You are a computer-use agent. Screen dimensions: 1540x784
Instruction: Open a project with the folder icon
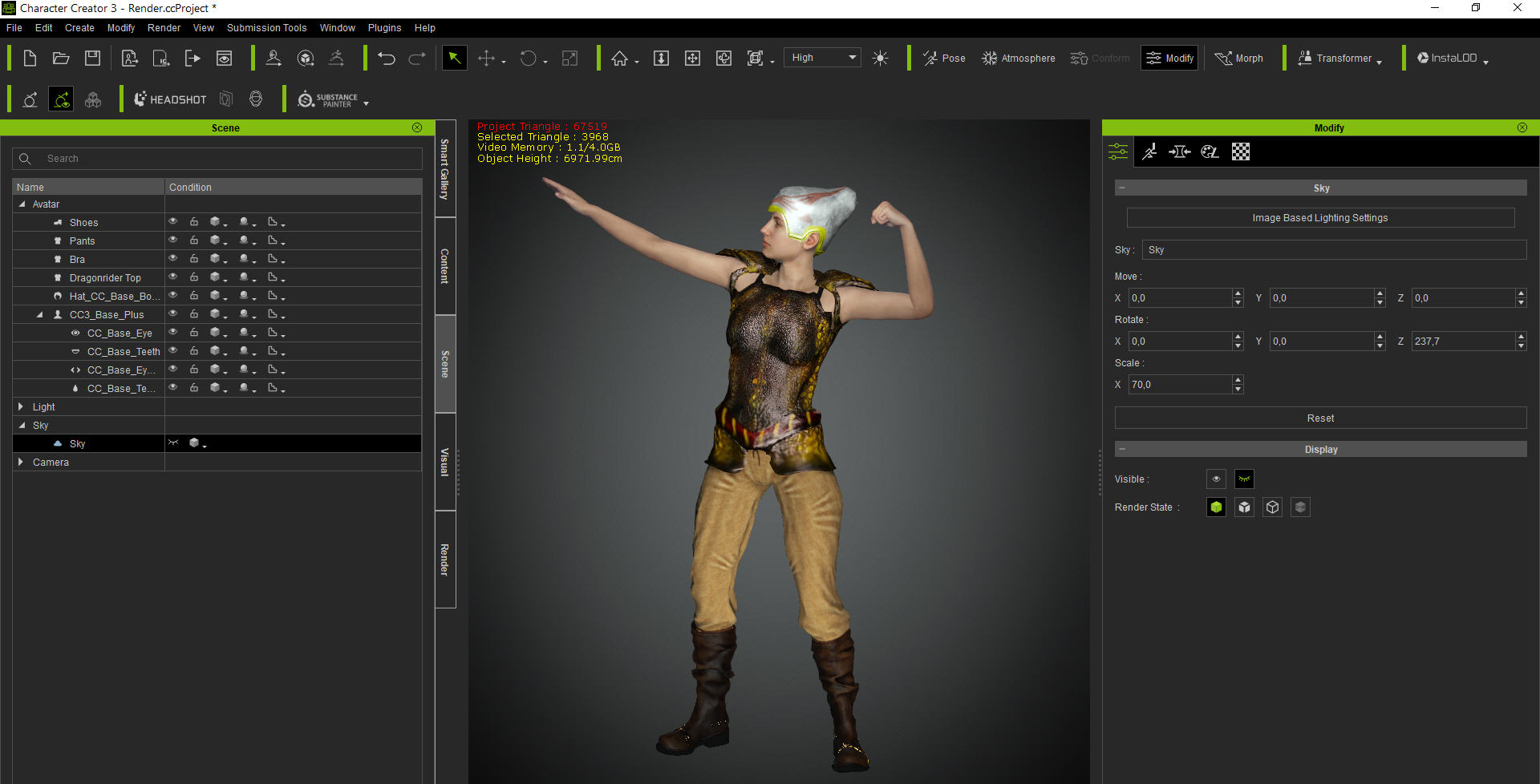[61, 58]
